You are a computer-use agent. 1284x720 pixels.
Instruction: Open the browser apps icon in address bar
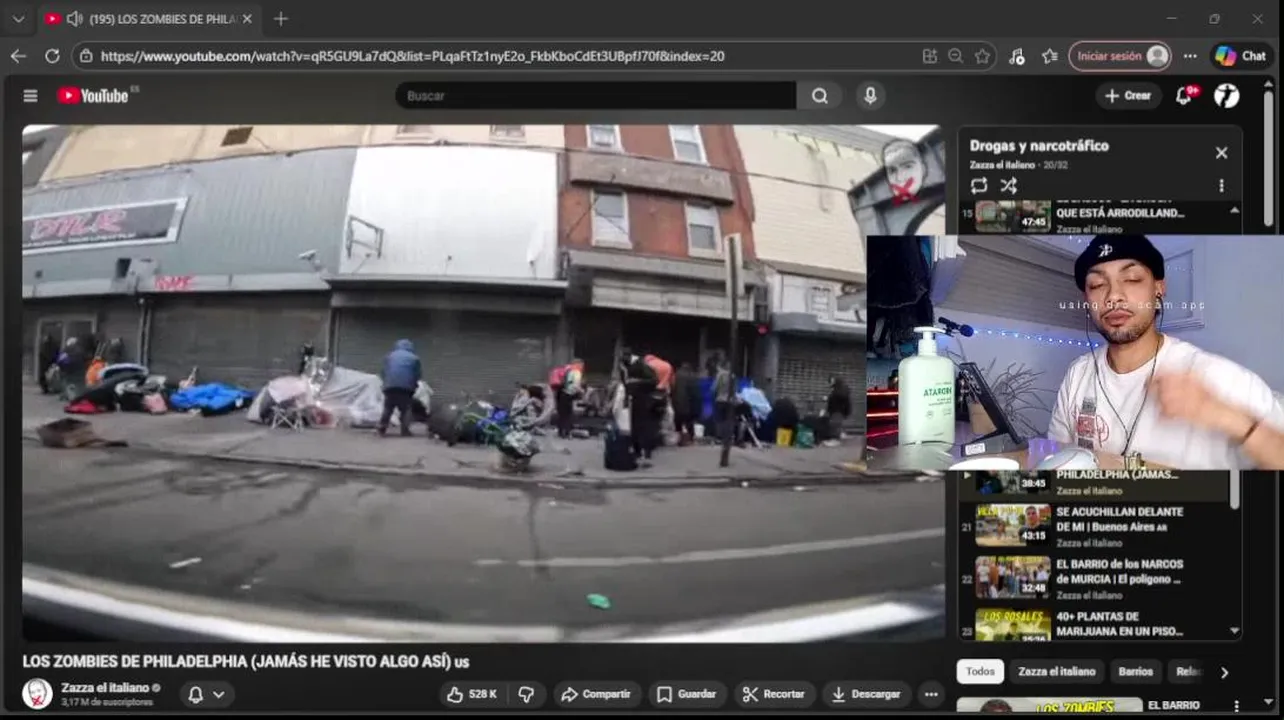(930, 56)
